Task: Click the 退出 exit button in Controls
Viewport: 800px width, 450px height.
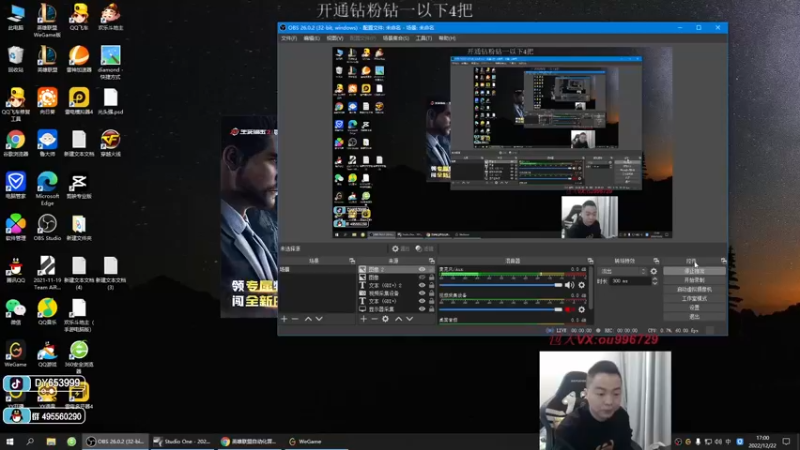Action: tap(694, 317)
